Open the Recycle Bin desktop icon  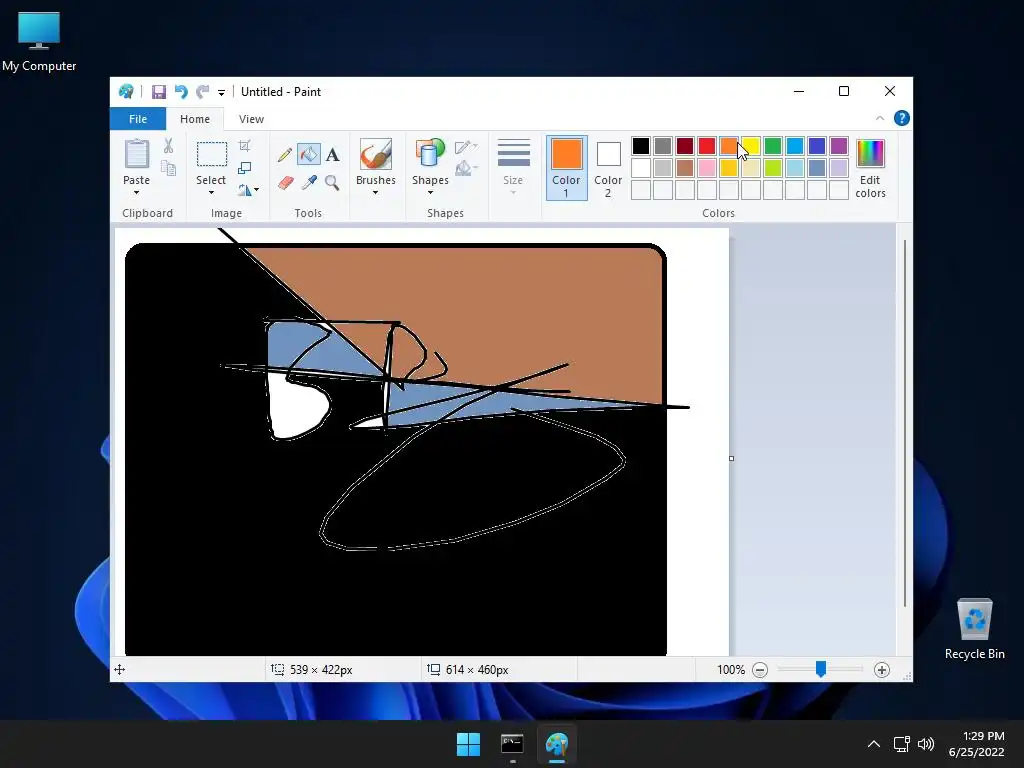coord(974,628)
